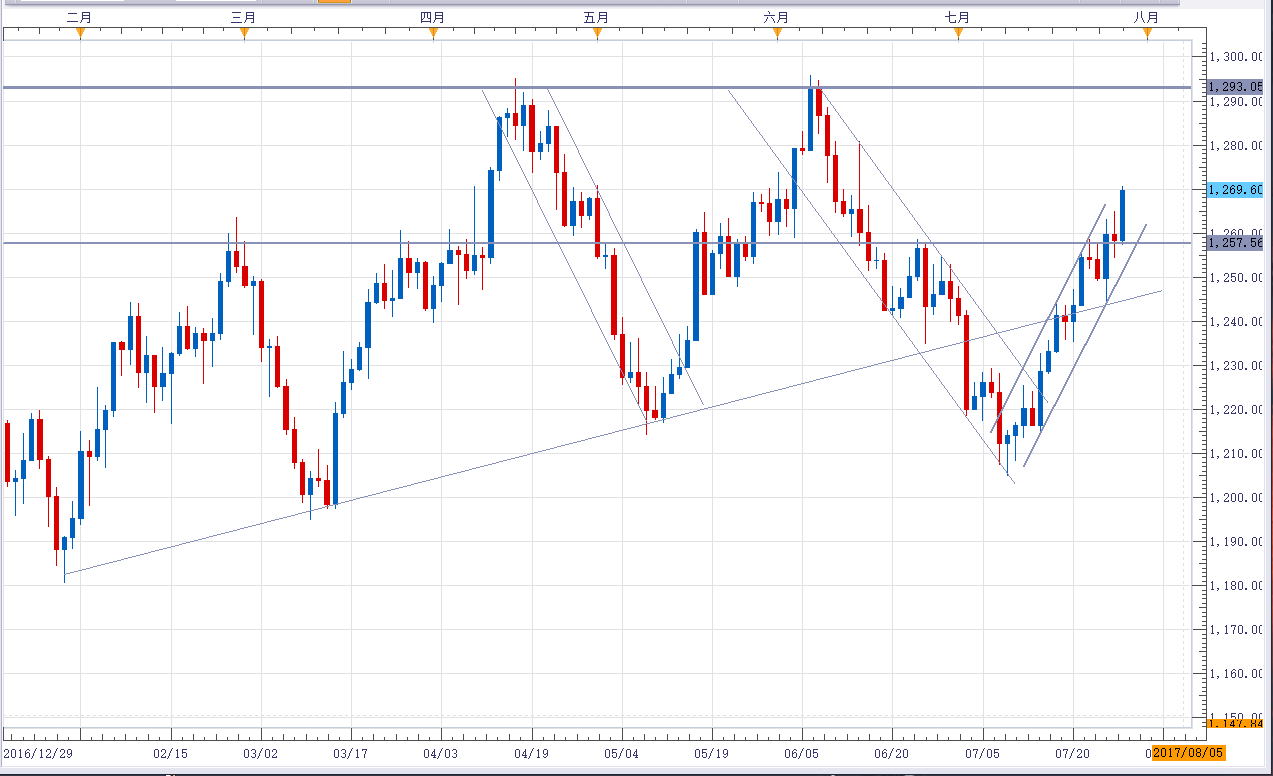1273x776 pixels.
Task: Click the 06/05 date label on axis
Action: [x=802, y=752]
